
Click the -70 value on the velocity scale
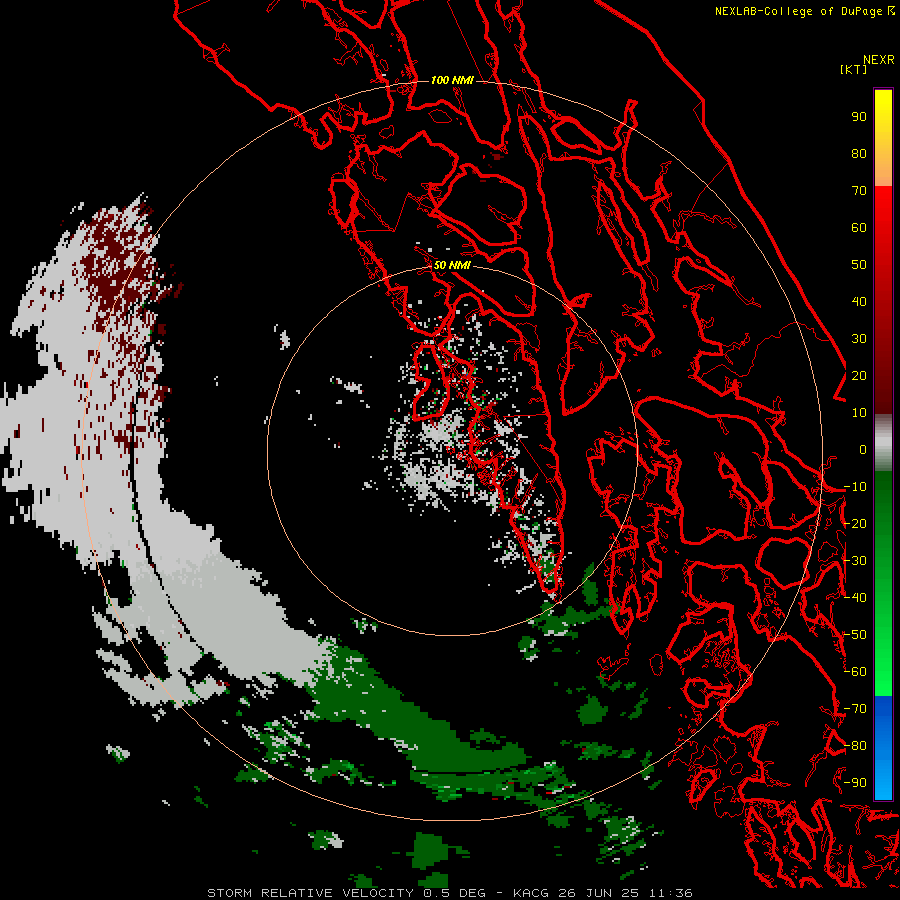tap(855, 709)
